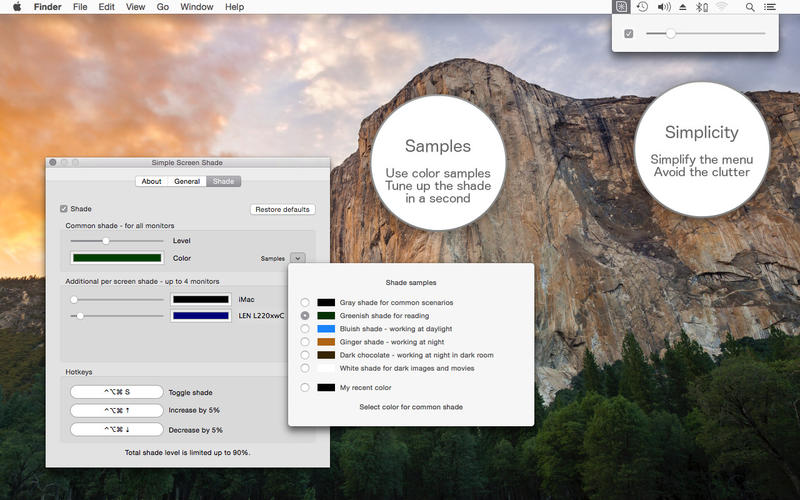Click the volume speaker icon in menu bar
Image resolution: width=800 pixels, height=500 pixels.
(x=664, y=7)
